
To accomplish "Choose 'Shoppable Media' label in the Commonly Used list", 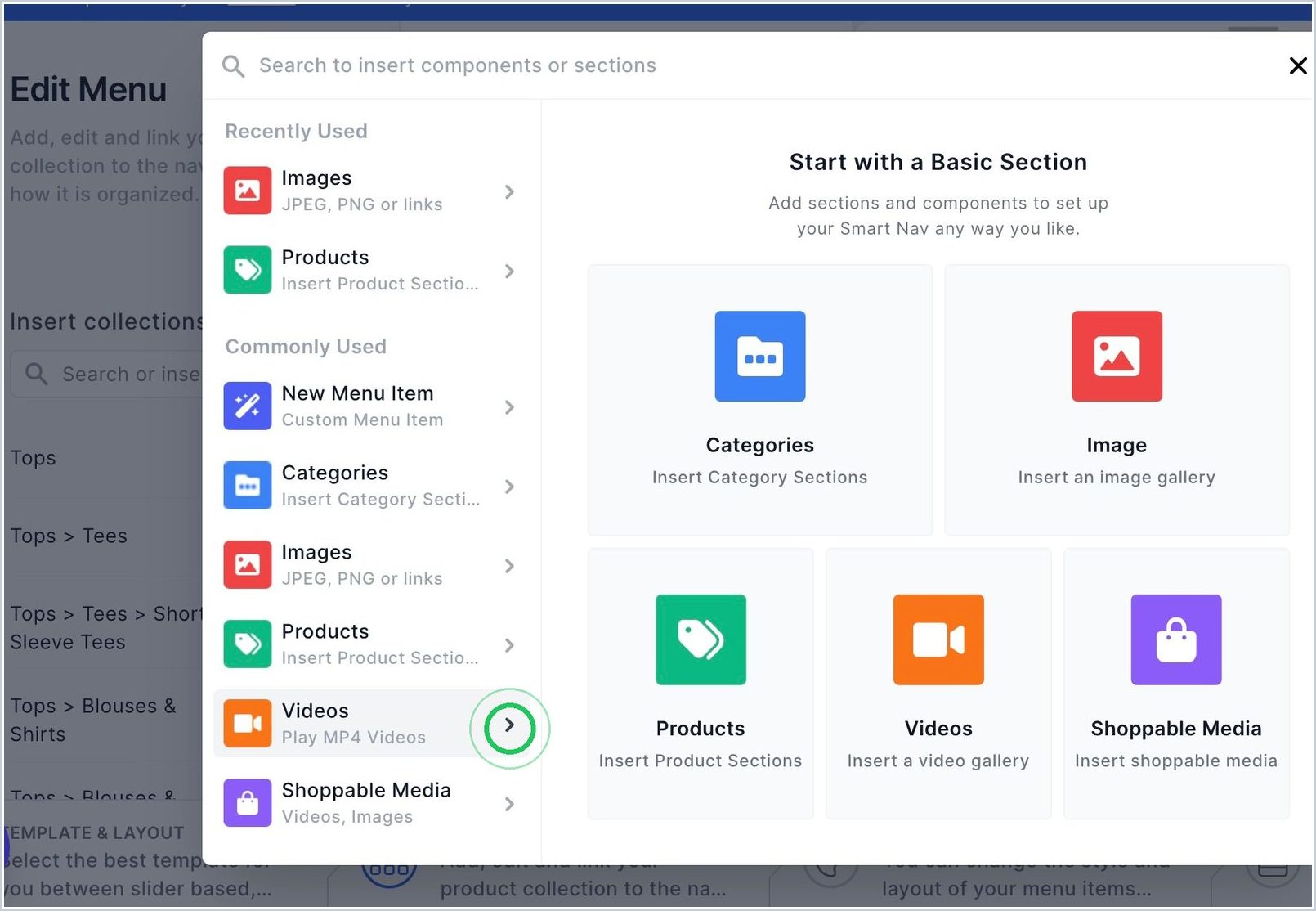I will [366, 791].
